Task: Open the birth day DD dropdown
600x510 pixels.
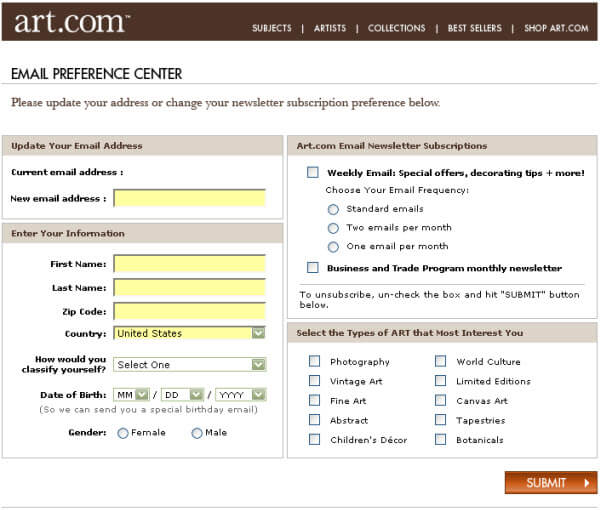Action: (183, 394)
